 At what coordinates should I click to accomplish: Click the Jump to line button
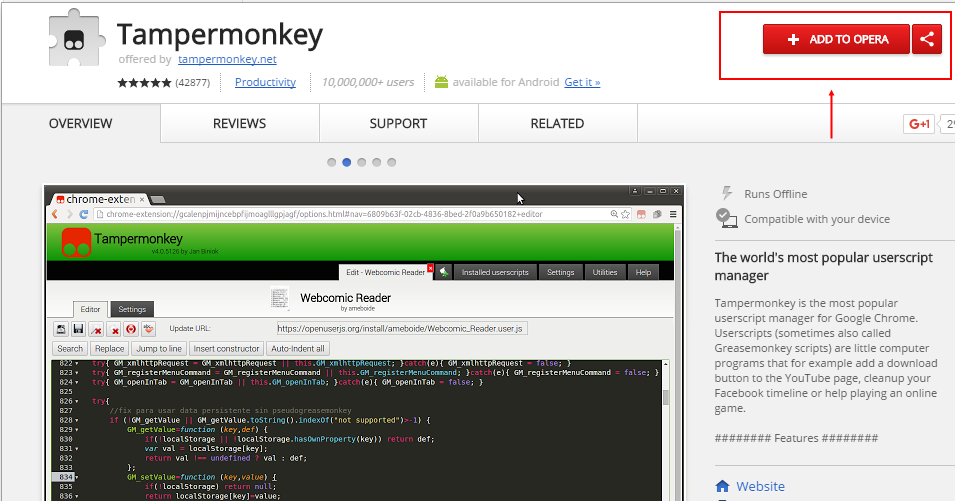click(159, 349)
